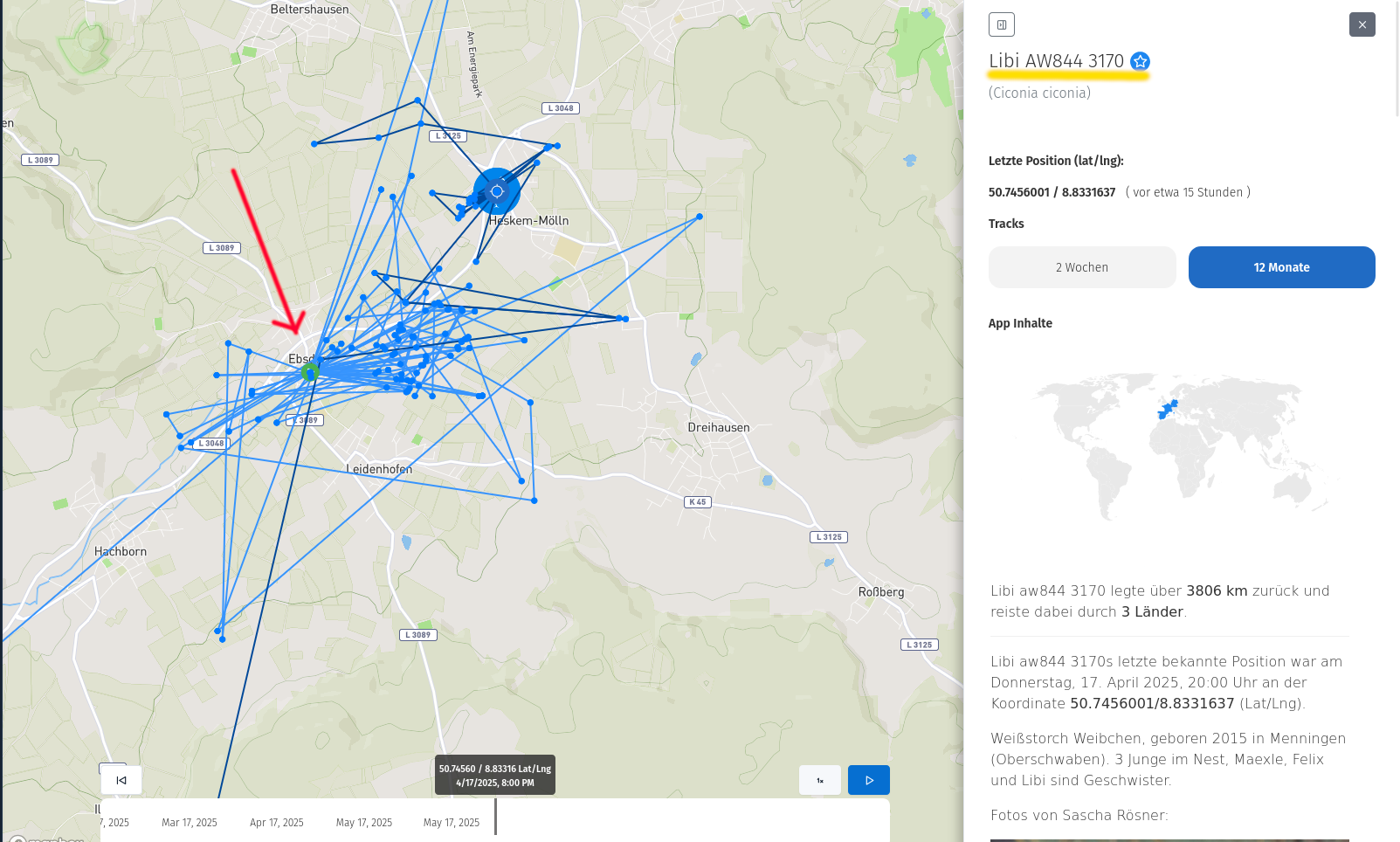Click the Mar 17, 2025 timeline label
This screenshot has width=1400, height=842.
pos(189,823)
